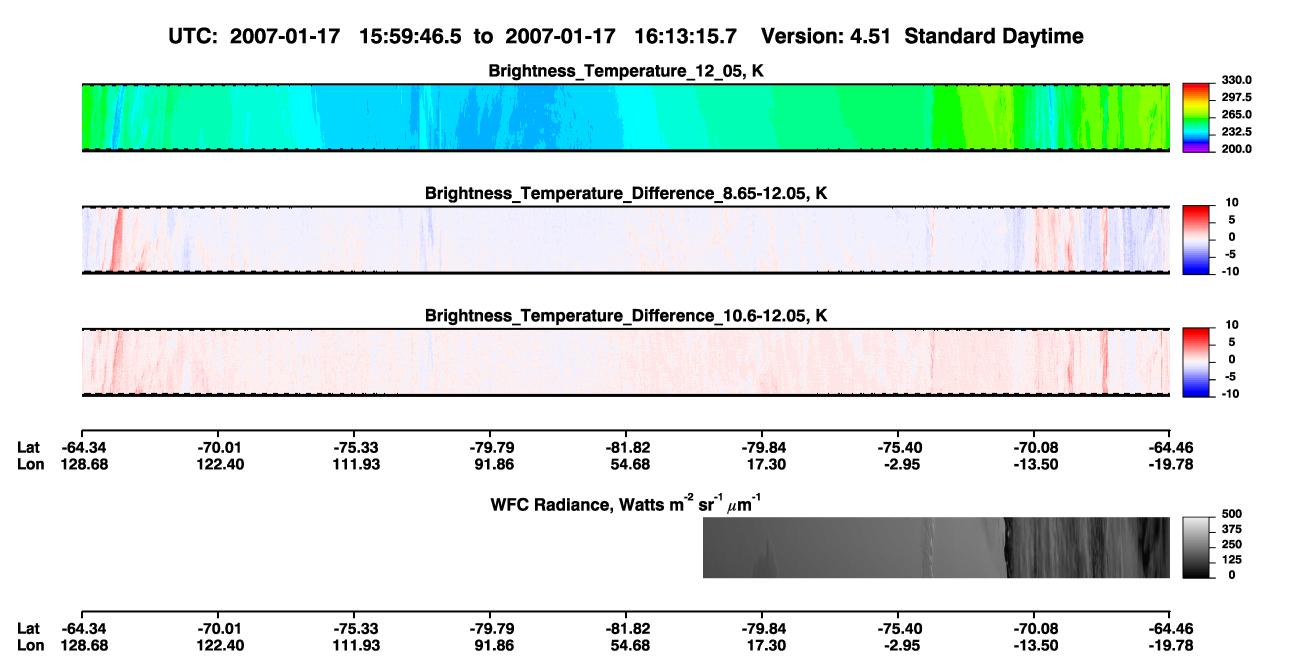Click the 232.5 colorbar tick label
This screenshot has width=1300, height=667.
[1237, 132]
